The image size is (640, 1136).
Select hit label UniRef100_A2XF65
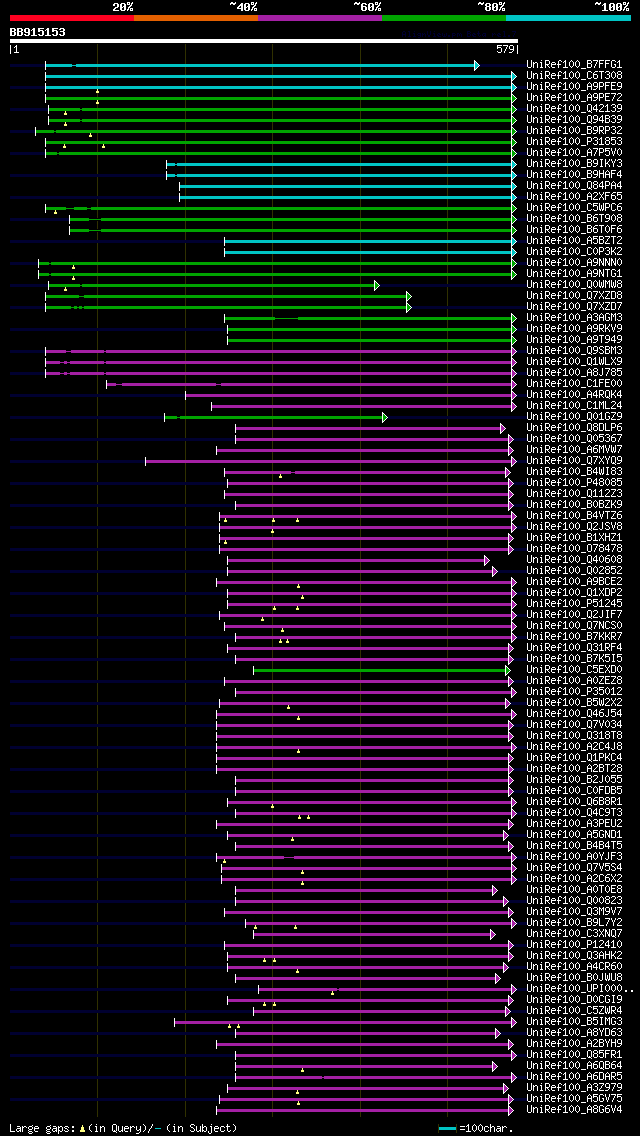point(574,196)
